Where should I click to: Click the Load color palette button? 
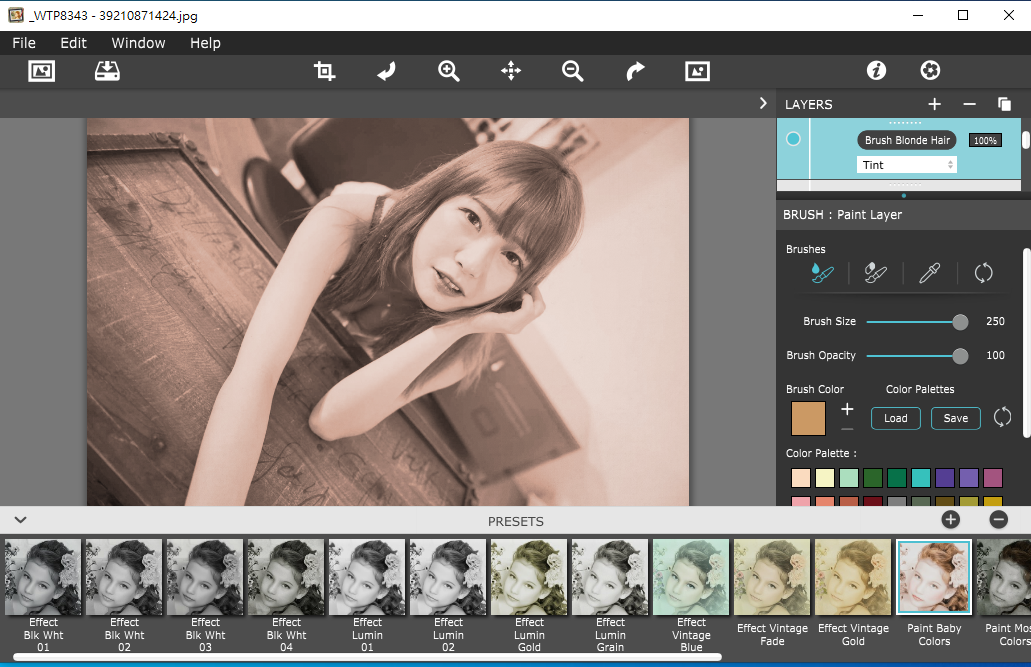click(x=895, y=418)
